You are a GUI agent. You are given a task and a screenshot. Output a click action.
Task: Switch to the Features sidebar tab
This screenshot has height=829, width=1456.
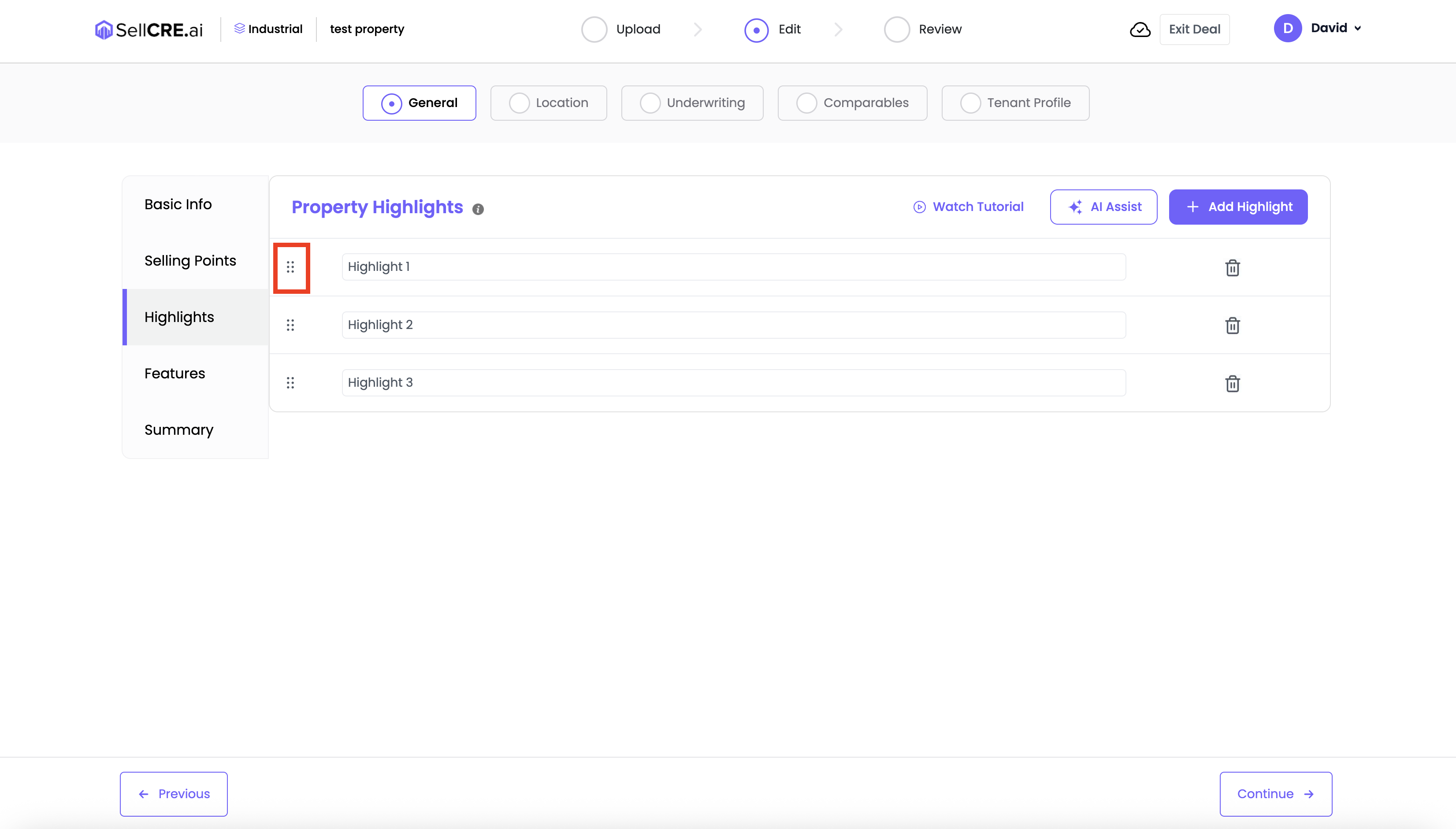point(175,374)
